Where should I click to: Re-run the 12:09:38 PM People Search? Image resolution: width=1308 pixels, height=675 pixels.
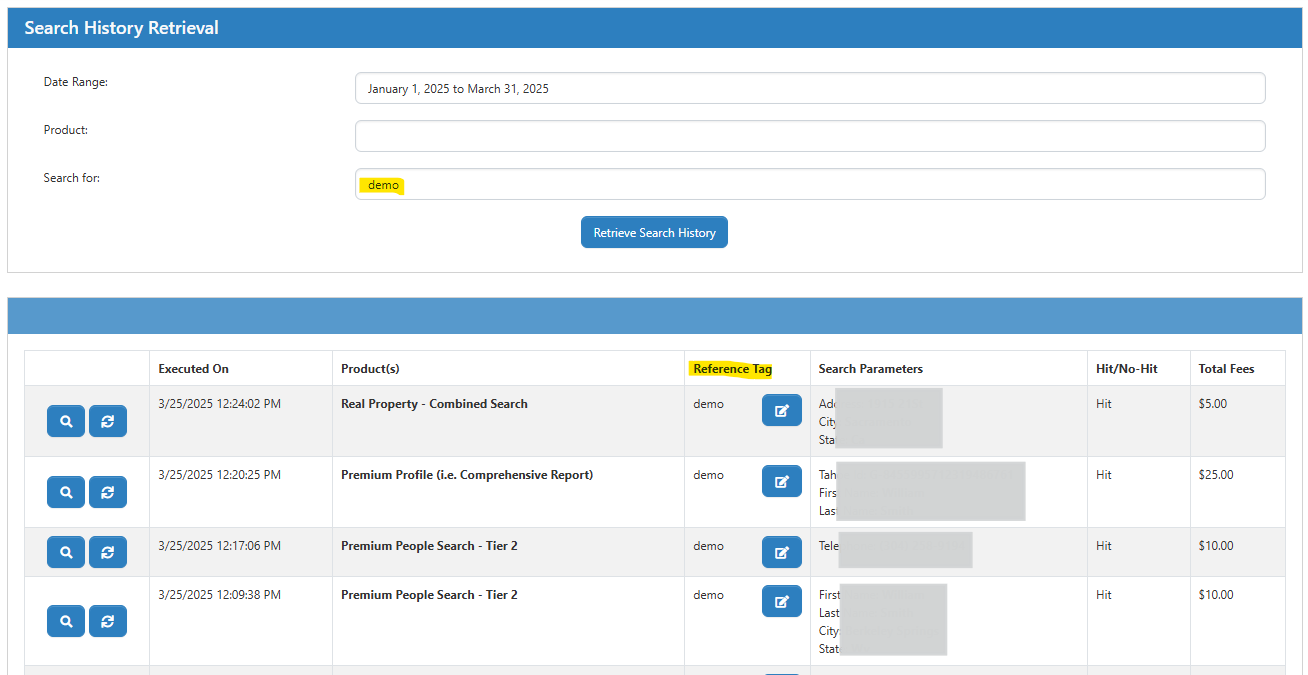108,621
